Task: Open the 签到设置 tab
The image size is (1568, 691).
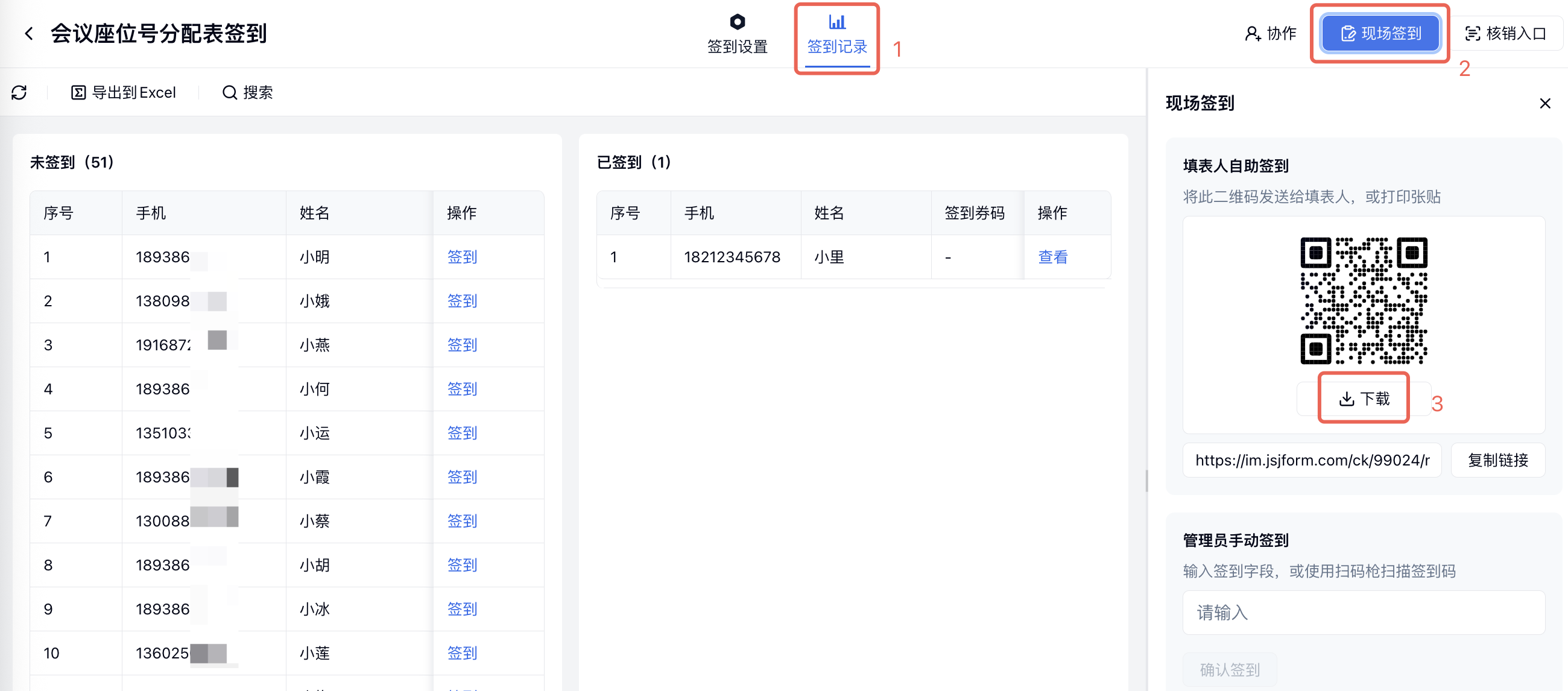Action: pyautogui.click(x=737, y=34)
